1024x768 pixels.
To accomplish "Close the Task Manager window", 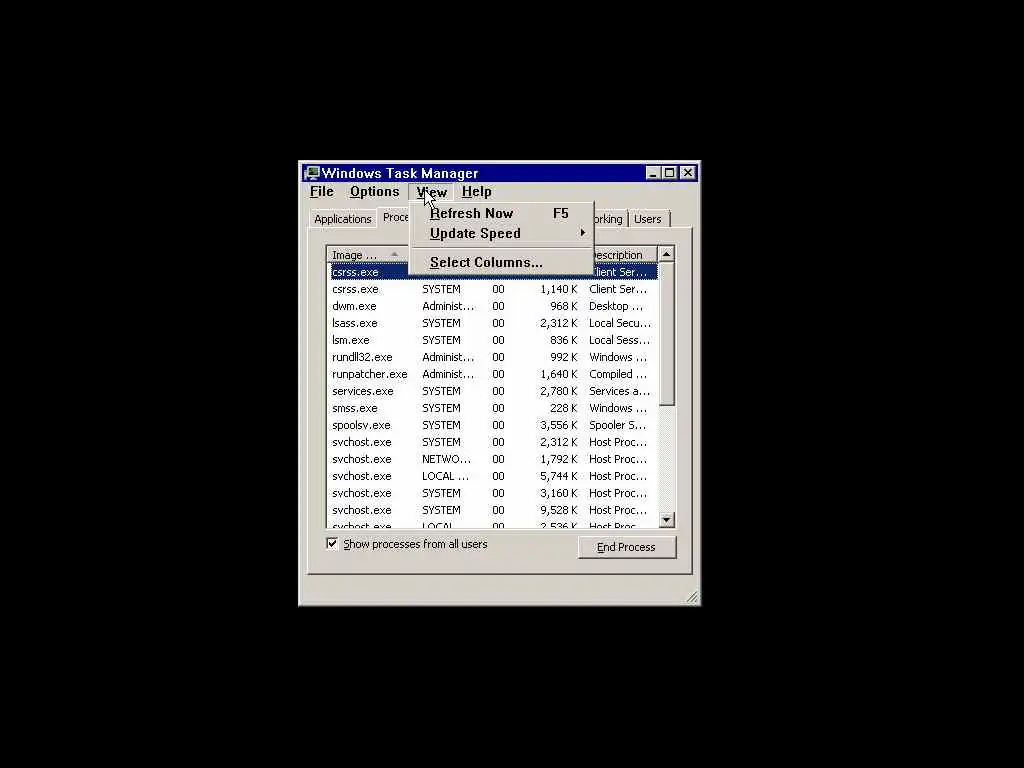I will pos(688,173).
